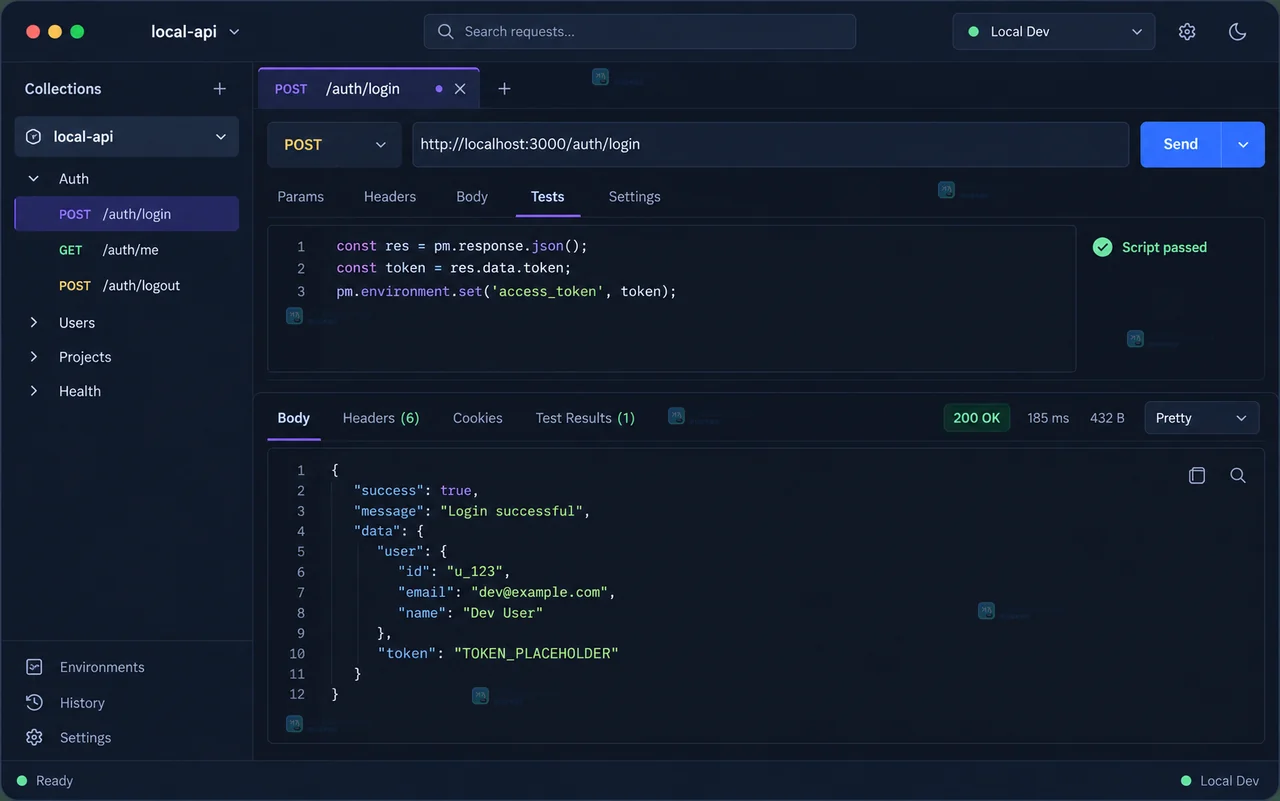The height and width of the screenshot is (801, 1280).
Task: Click the "dev@example.com" value in response
Action: click(539, 592)
